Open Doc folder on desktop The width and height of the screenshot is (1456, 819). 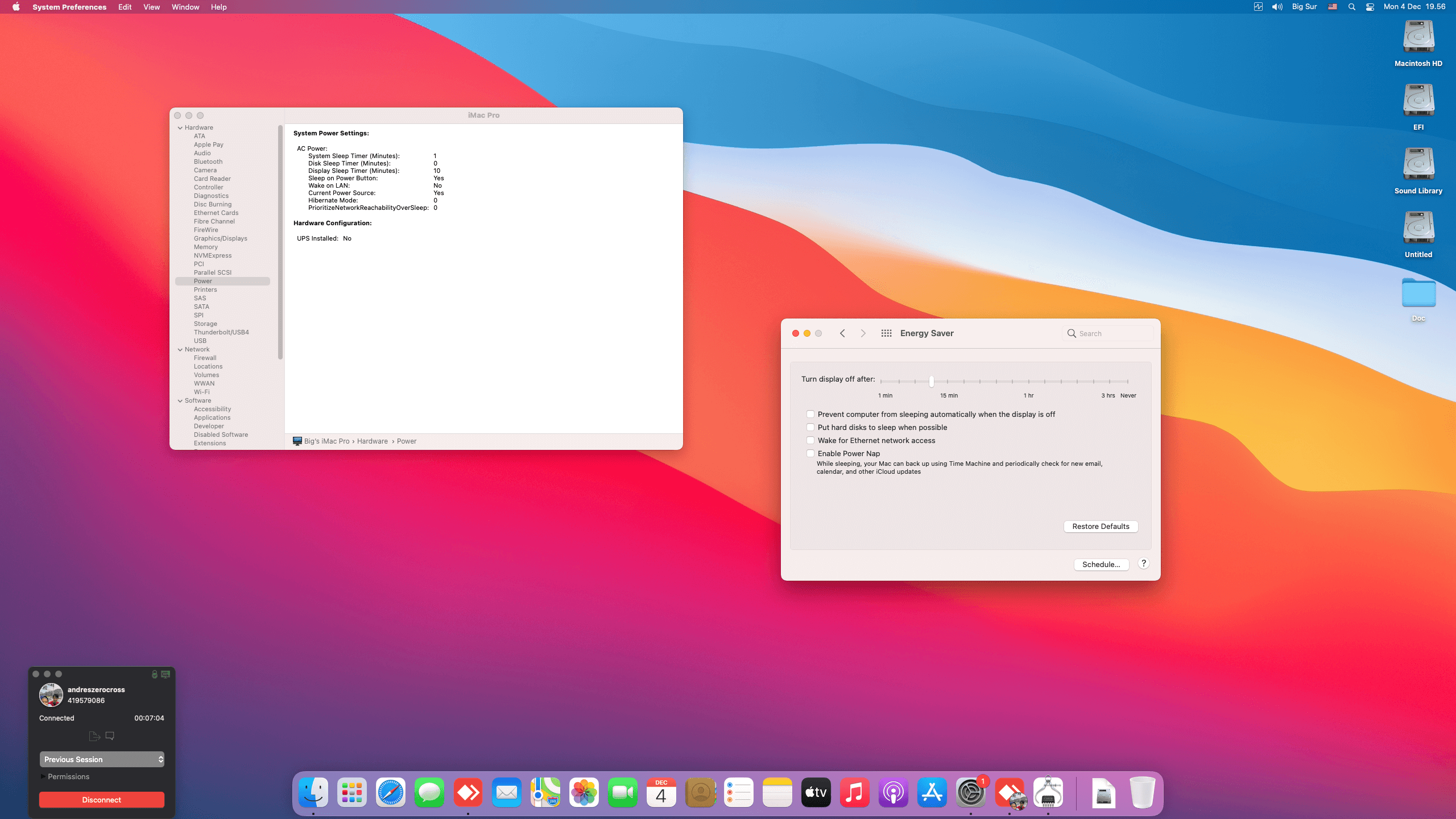coord(1418,292)
